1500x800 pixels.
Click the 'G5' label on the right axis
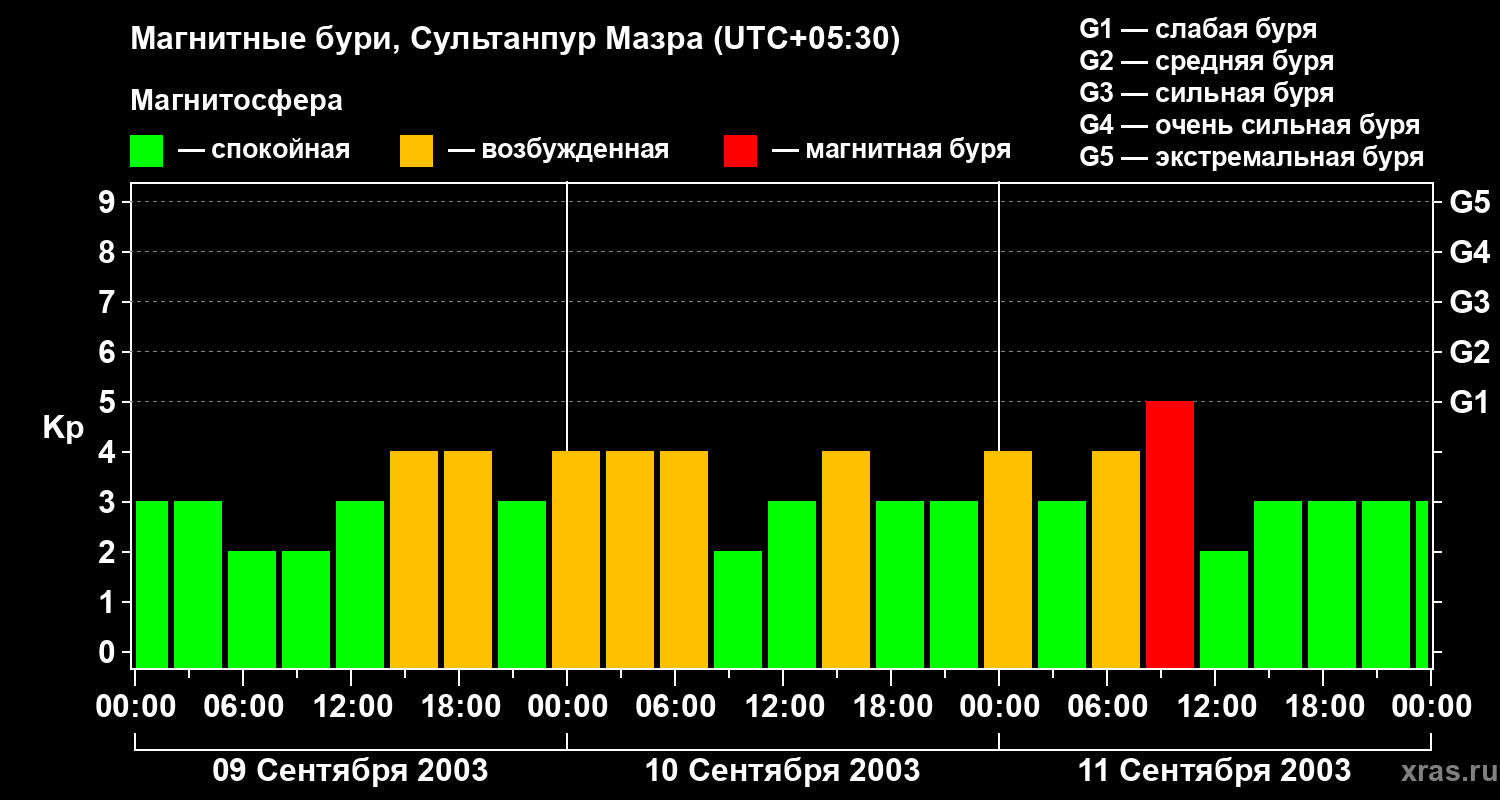[x=1469, y=202]
